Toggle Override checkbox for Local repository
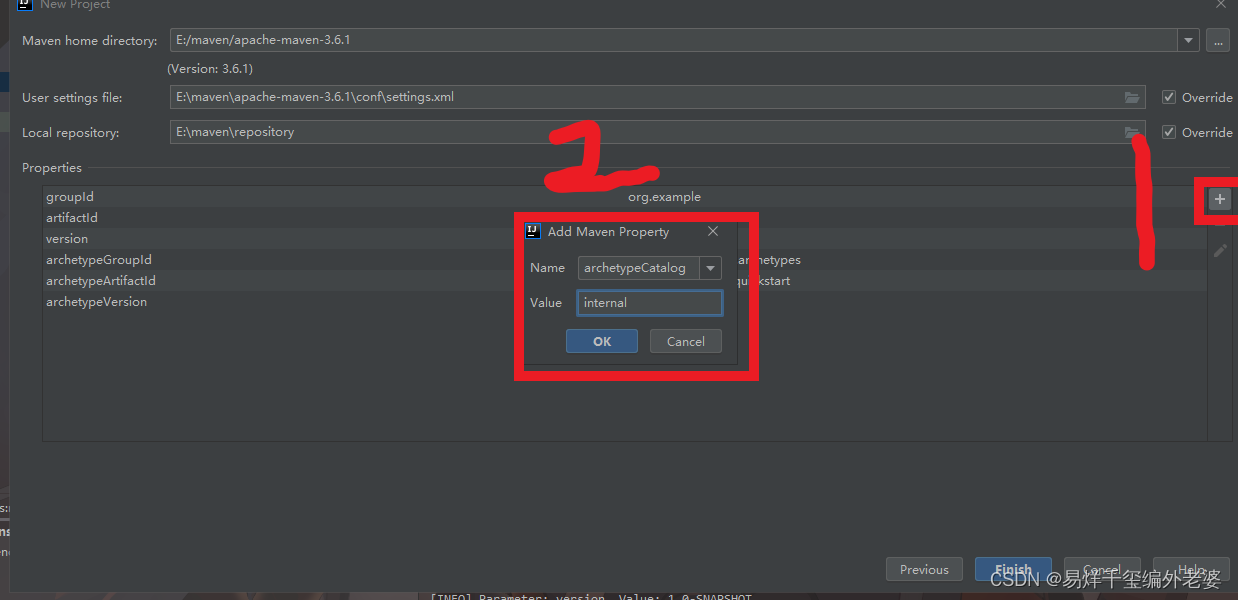The image size is (1238, 600). [1168, 132]
